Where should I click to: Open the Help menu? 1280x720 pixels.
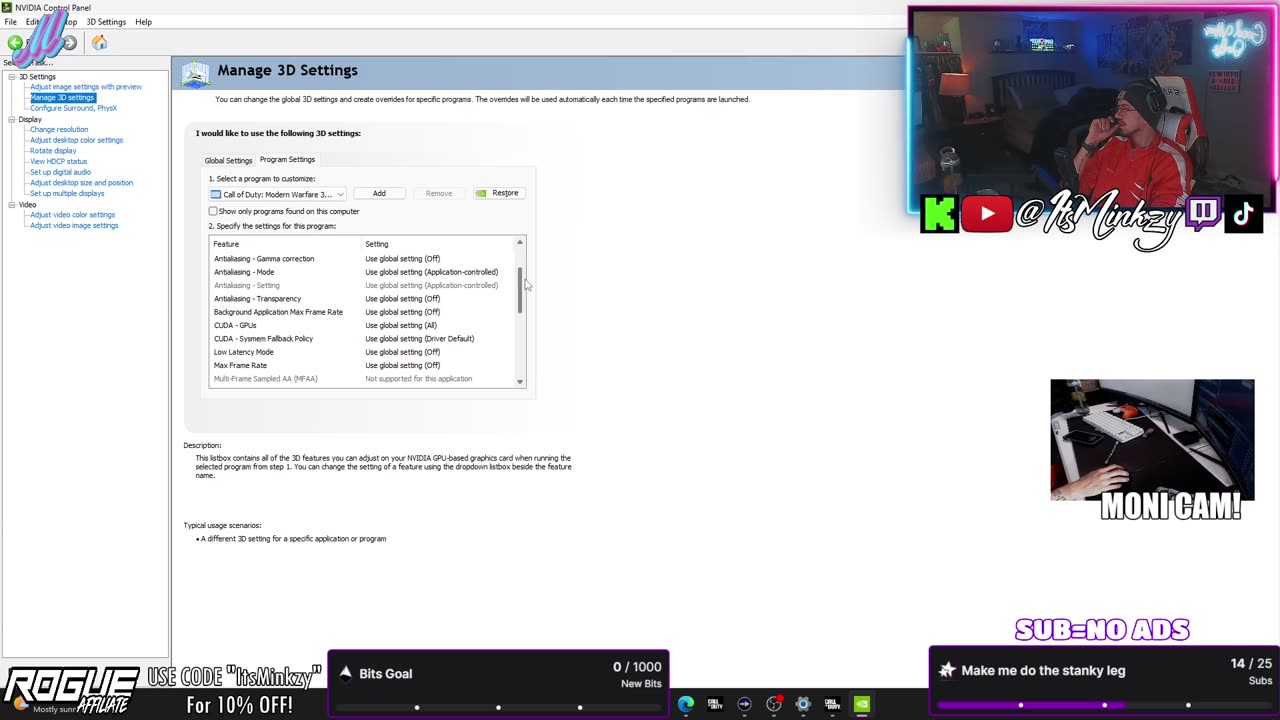(x=143, y=22)
